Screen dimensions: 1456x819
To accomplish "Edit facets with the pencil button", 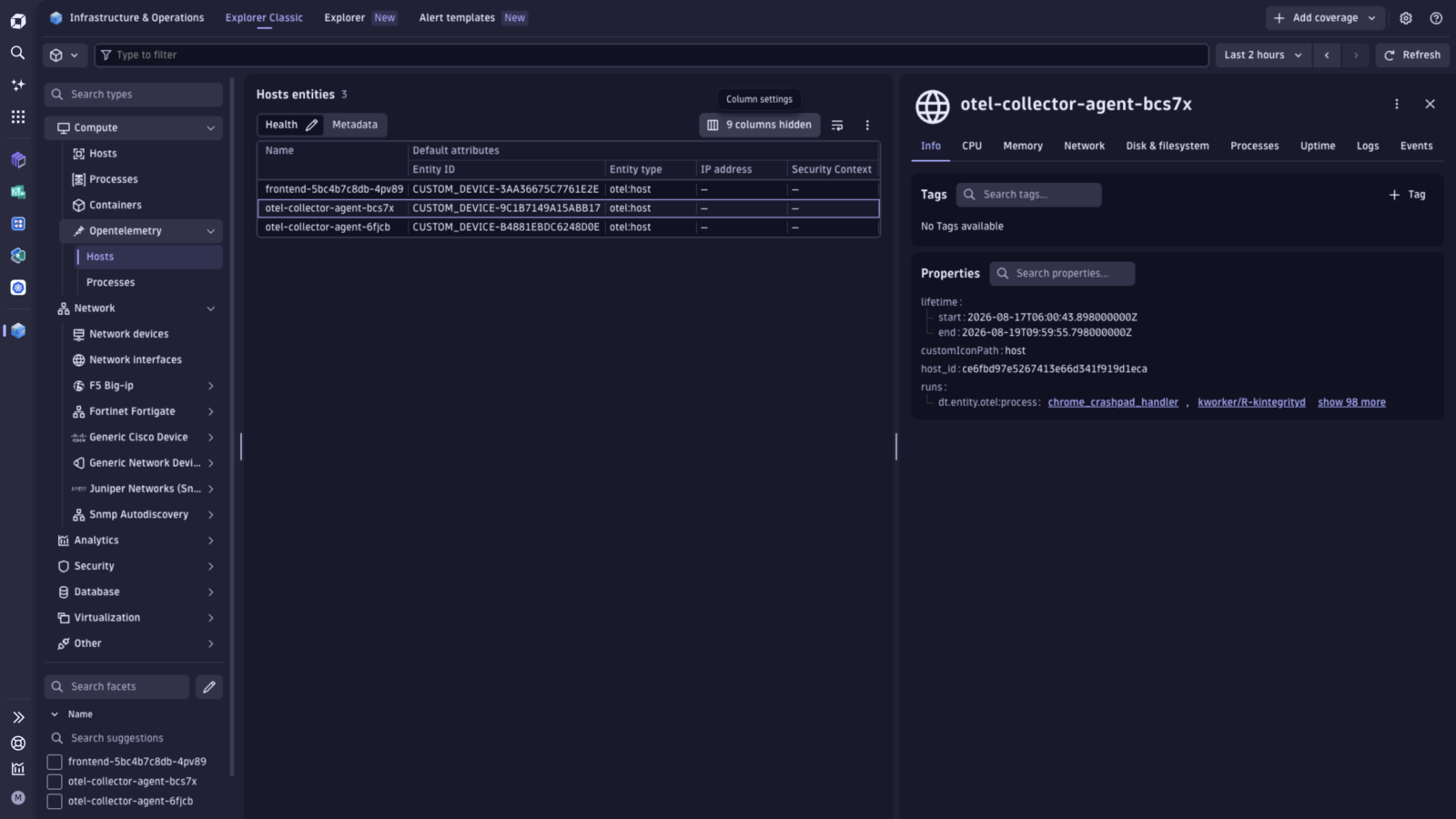I will [x=209, y=687].
